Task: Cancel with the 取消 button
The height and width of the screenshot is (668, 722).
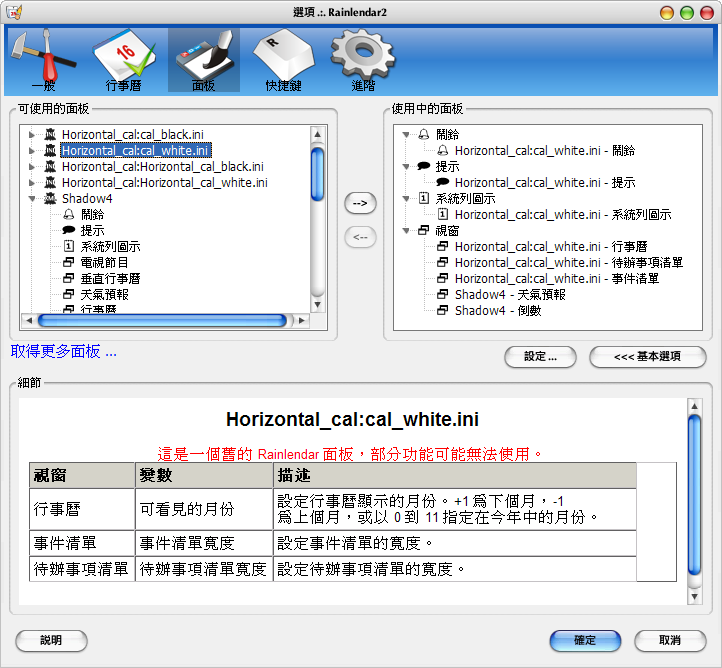Action: click(670, 640)
